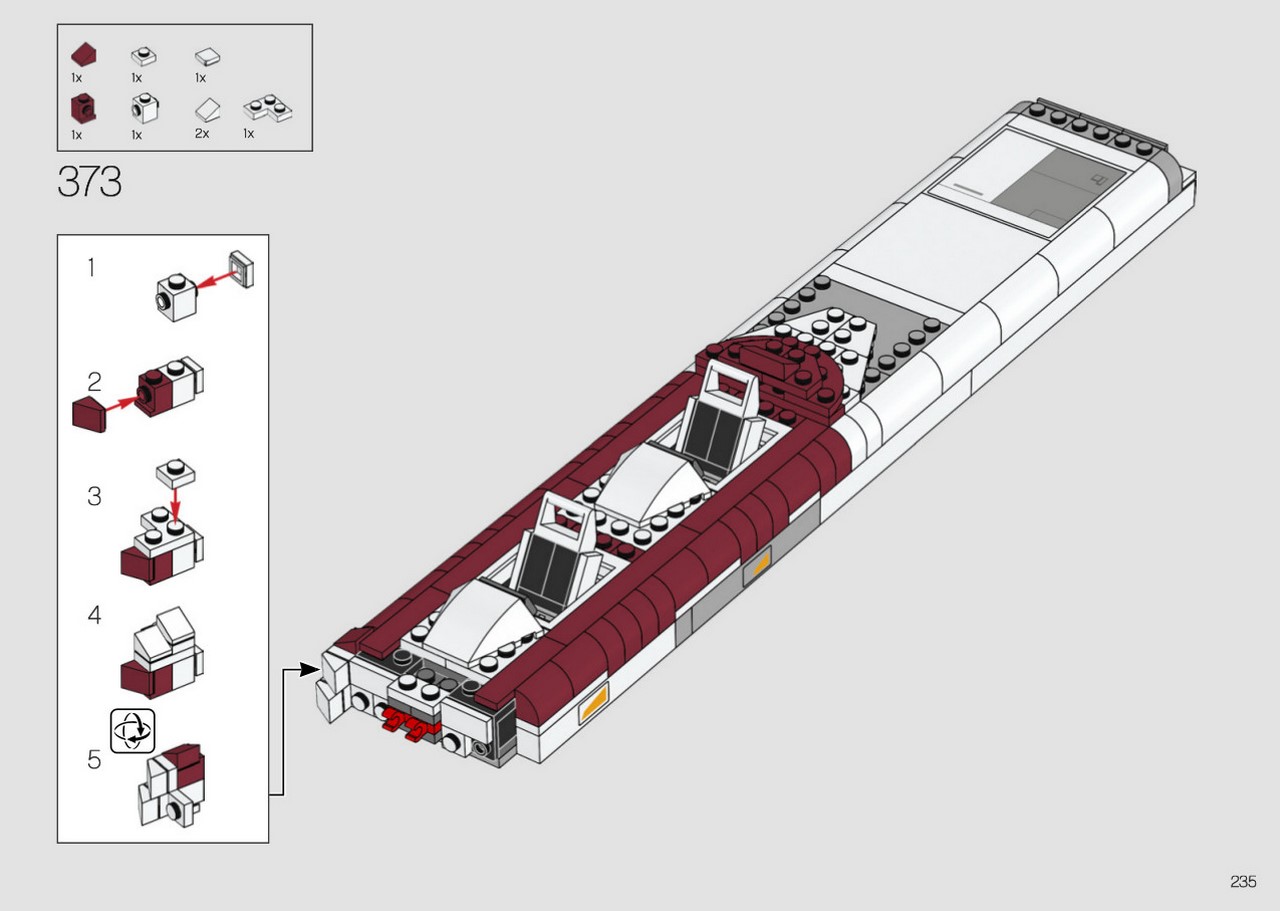
Task: Select the white 1x1 round-stud plate in parts list
Action: (142, 57)
